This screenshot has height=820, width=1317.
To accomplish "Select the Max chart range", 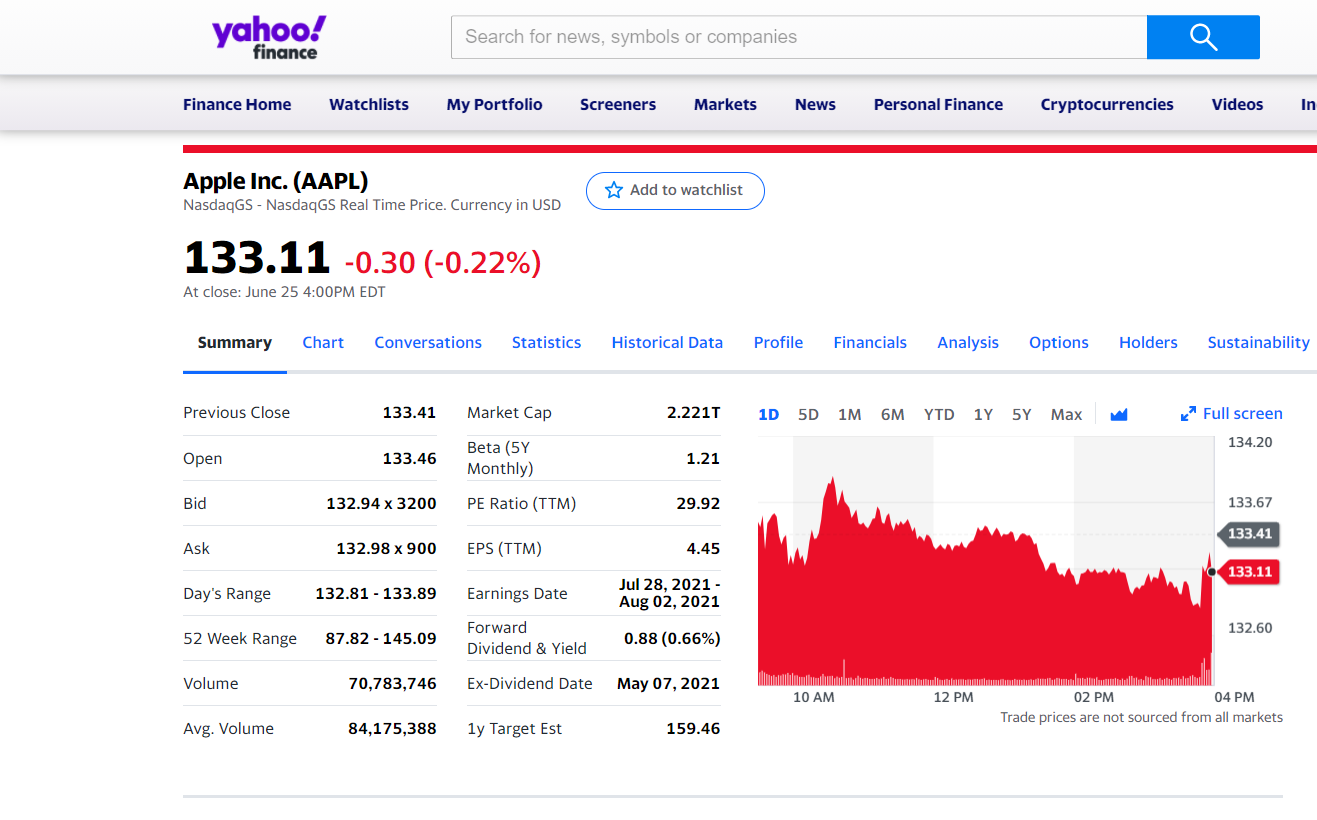I will (1066, 414).
